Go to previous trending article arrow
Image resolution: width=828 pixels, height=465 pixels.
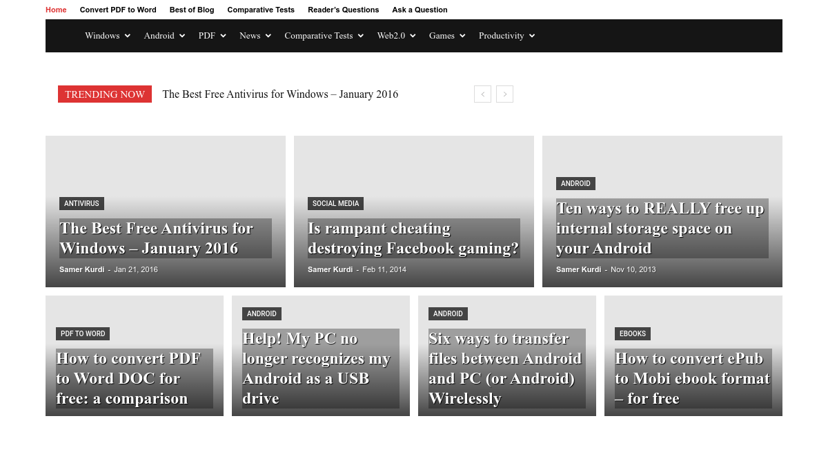(x=482, y=94)
